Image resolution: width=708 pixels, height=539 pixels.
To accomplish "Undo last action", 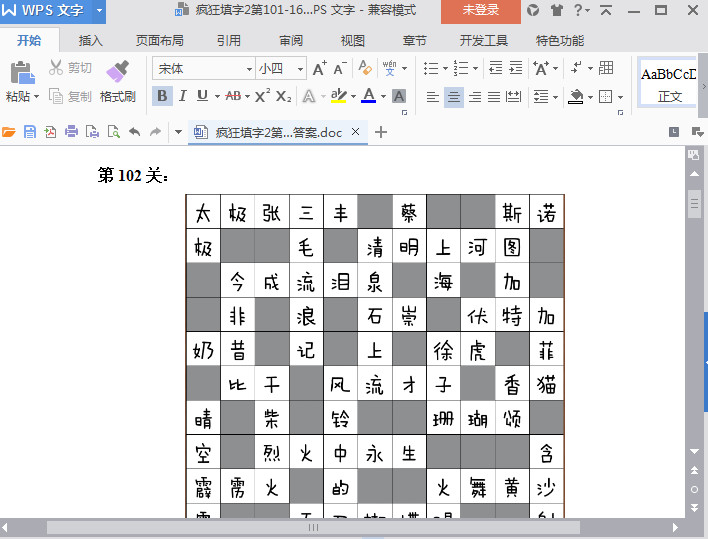I will tap(135, 132).
